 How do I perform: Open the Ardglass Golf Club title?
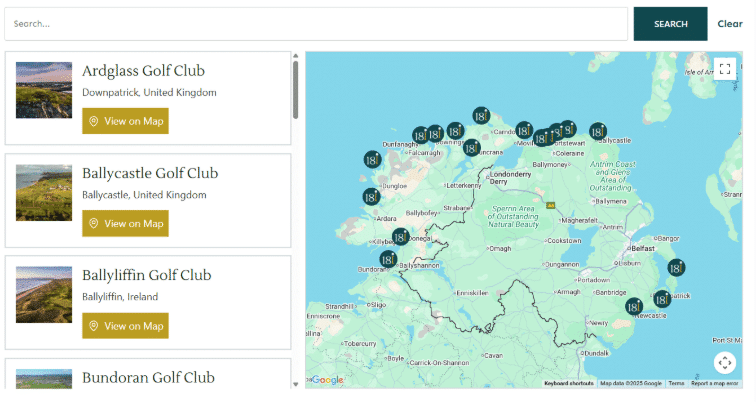143,71
